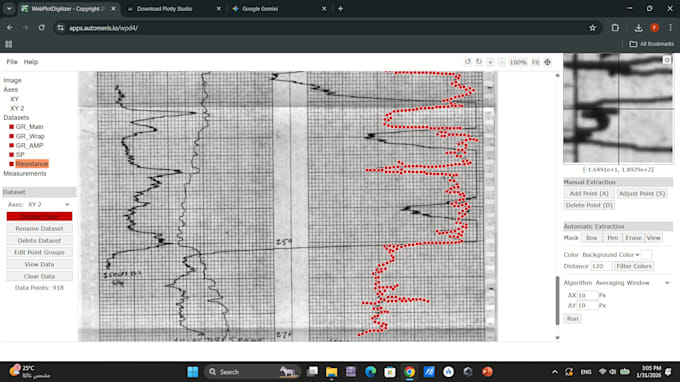Click the canvas scroll-down arrow
Image resolution: width=680 pixels, height=382 pixels.
tap(558, 338)
